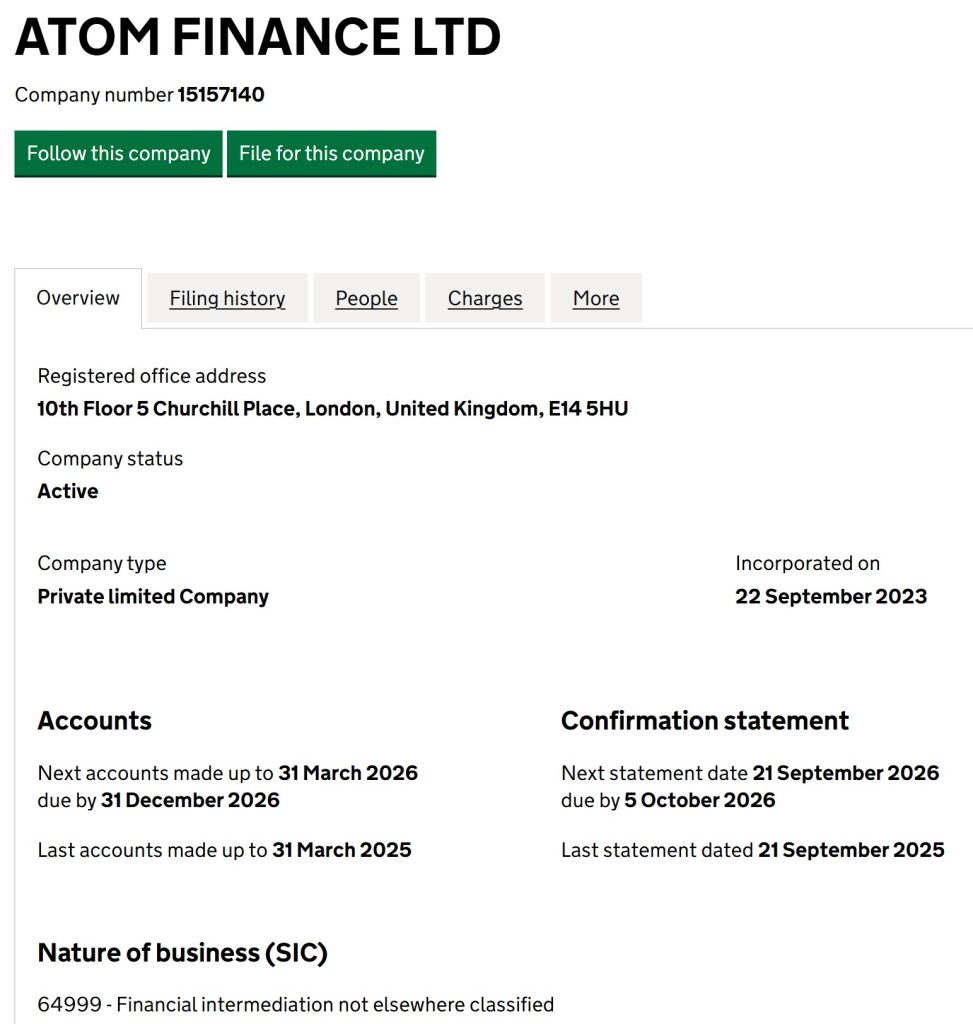Click the 'Active' company status label
The width and height of the screenshot is (973, 1024).
tap(67, 491)
